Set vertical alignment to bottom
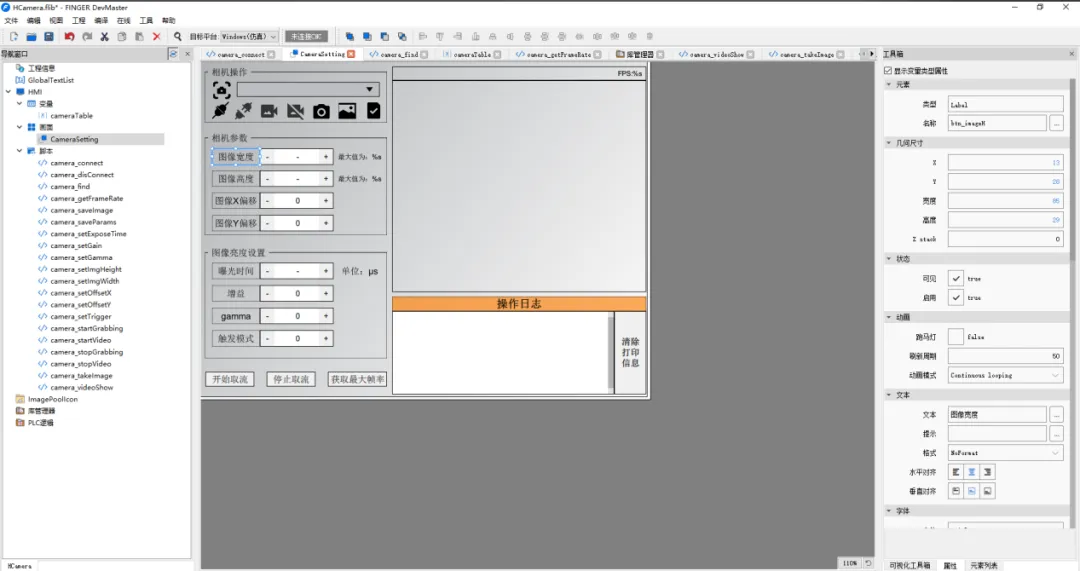 (x=987, y=491)
